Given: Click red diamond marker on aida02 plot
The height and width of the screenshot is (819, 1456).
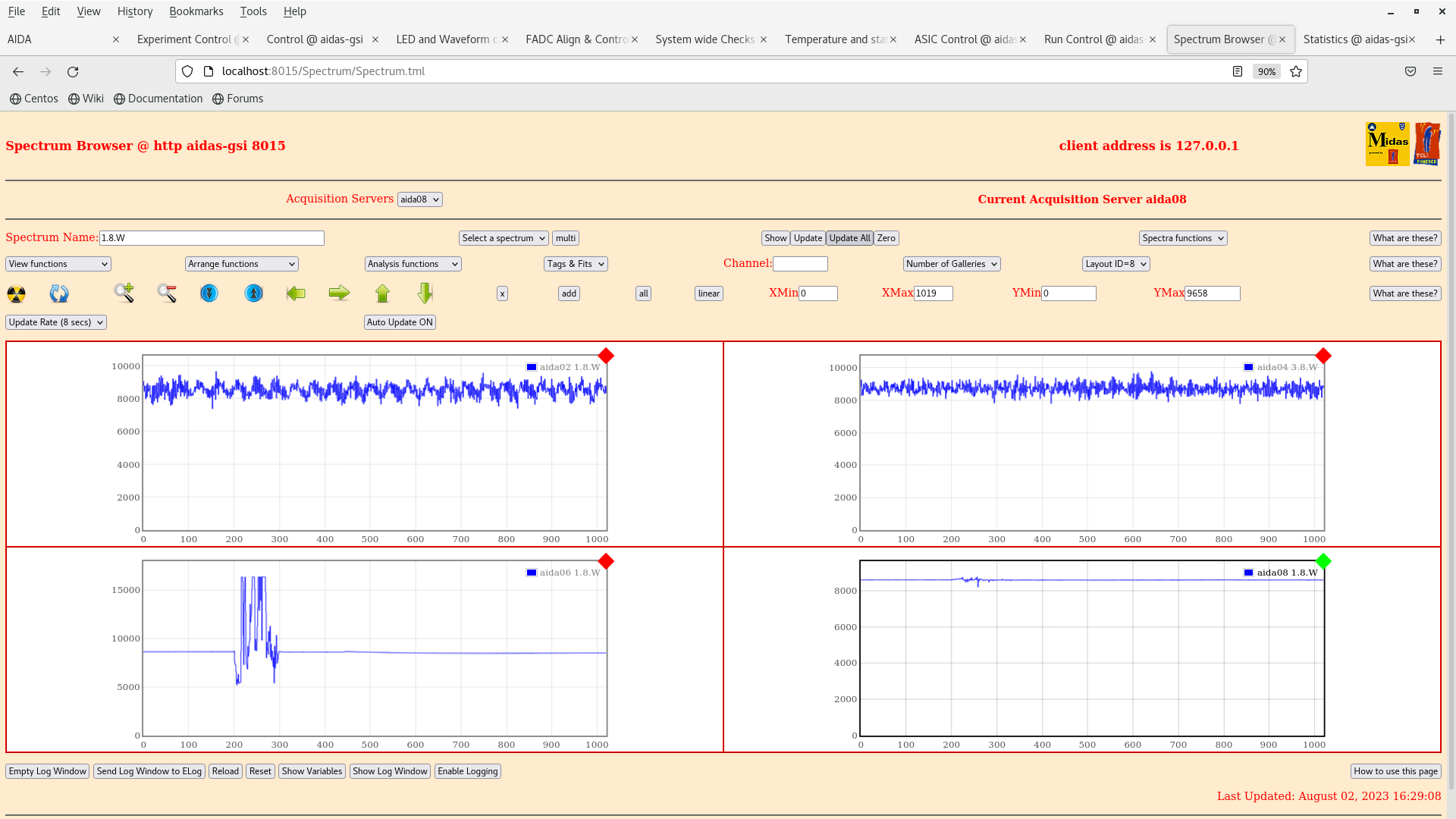Looking at the screenshot, I should (606, 356).
